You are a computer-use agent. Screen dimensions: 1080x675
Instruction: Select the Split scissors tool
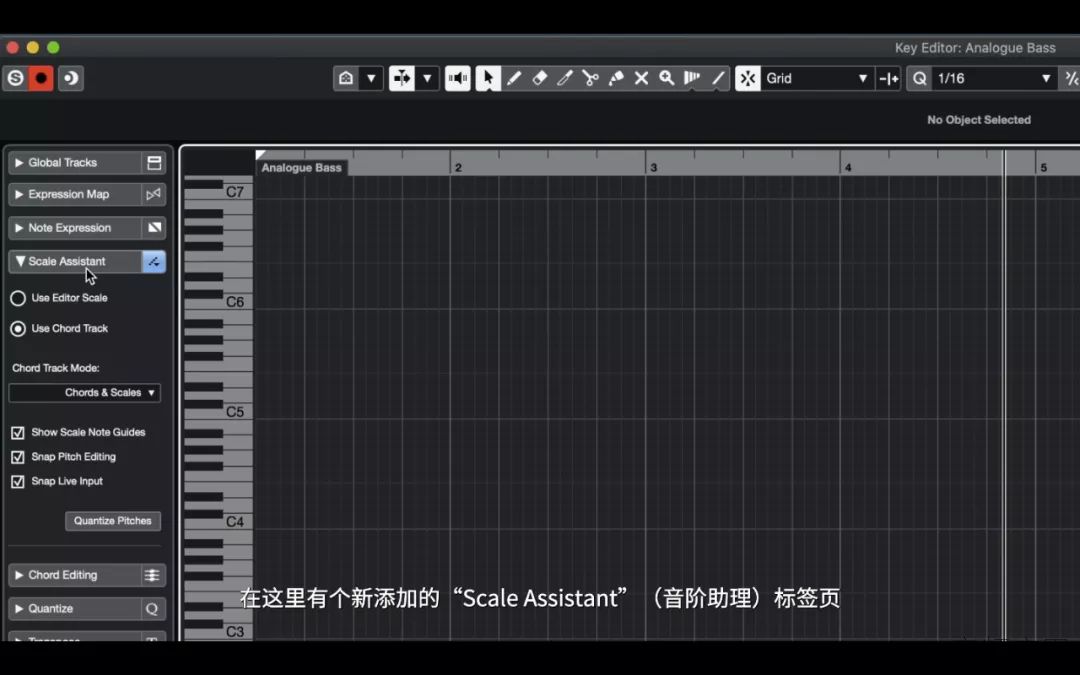click(x=590, y=78)
